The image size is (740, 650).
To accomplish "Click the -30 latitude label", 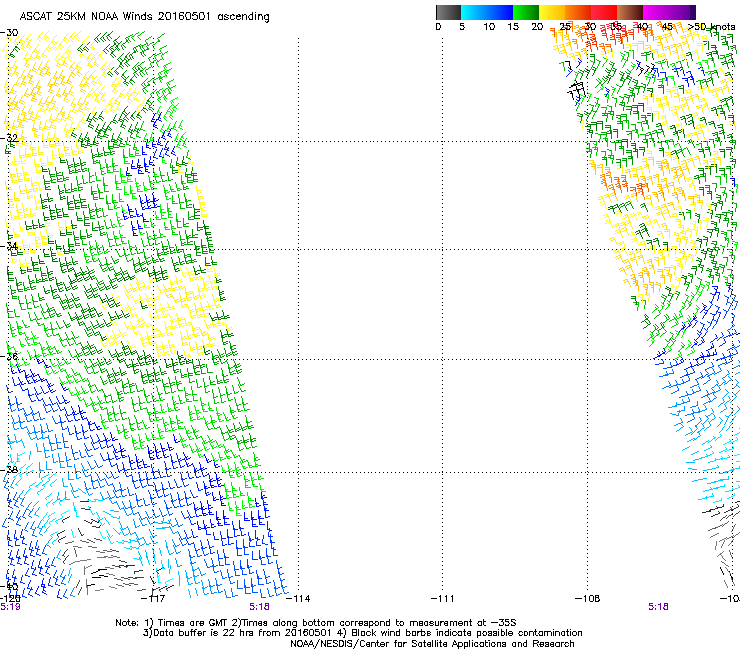I will click(x=9, y=33).
